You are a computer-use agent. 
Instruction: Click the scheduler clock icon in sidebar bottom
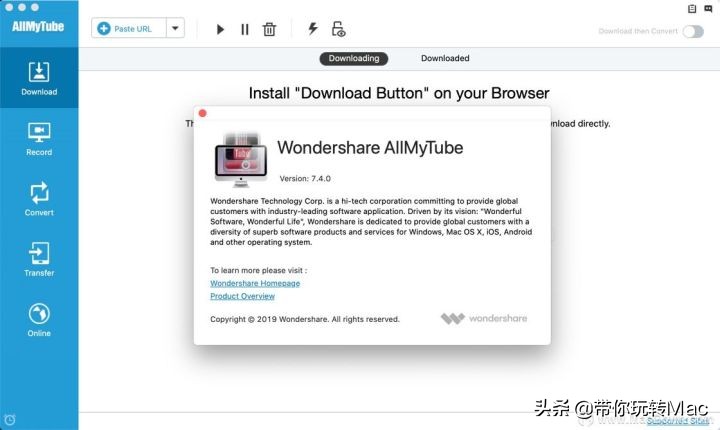[10, 419]
